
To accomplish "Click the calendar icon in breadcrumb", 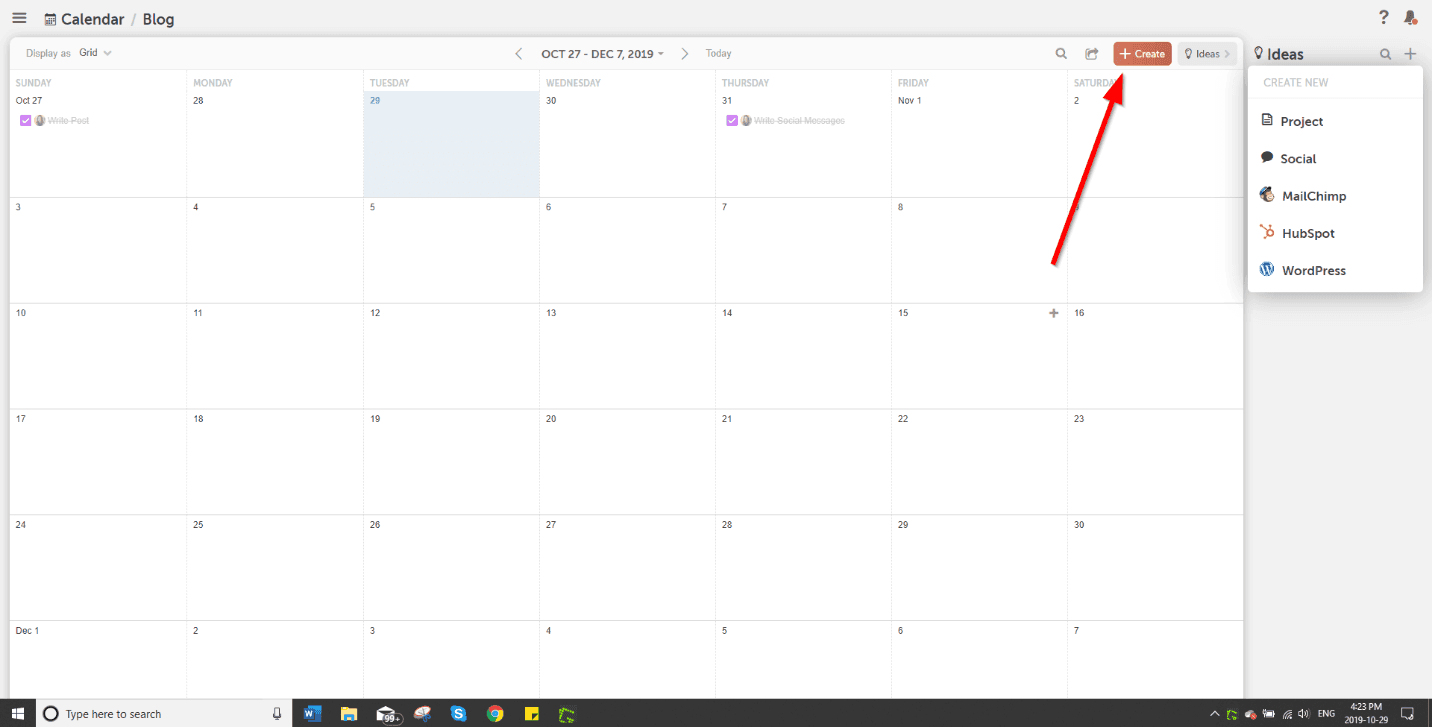I will pos(50,19).
